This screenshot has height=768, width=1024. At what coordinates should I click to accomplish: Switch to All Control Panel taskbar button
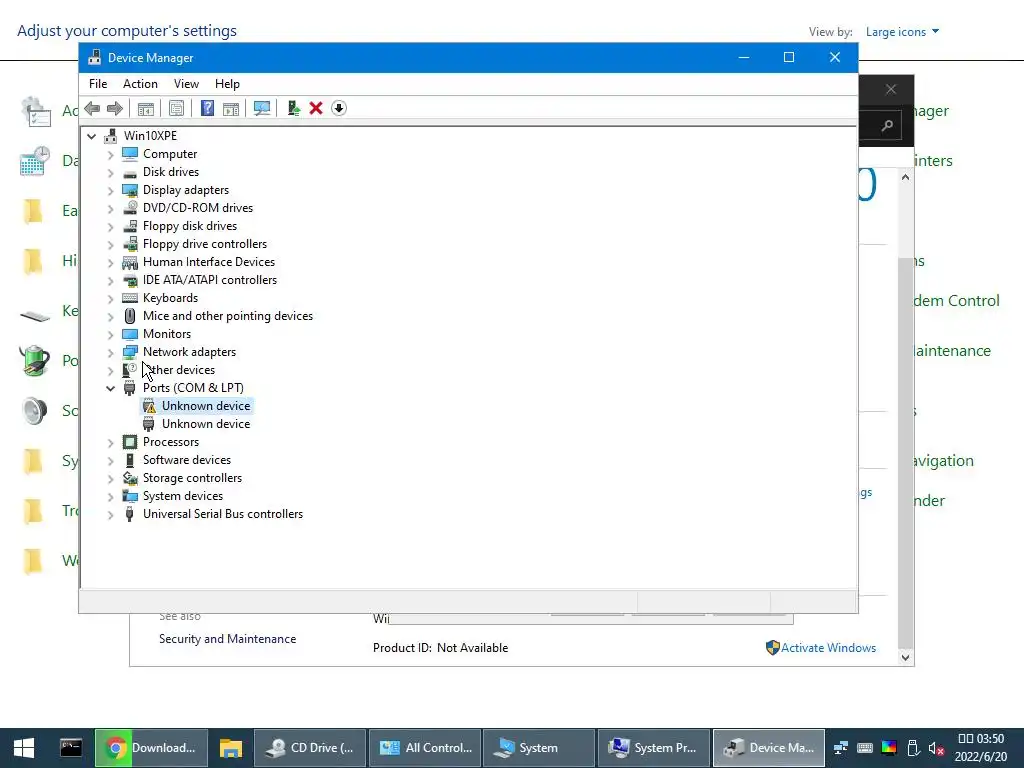pyautogui.click(x=425, y=748)
